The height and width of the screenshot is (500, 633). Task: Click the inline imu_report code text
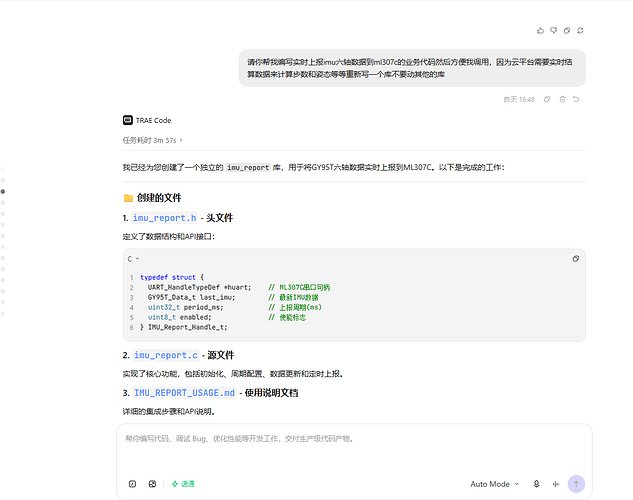pyautogui.click(x=248, y=167)
